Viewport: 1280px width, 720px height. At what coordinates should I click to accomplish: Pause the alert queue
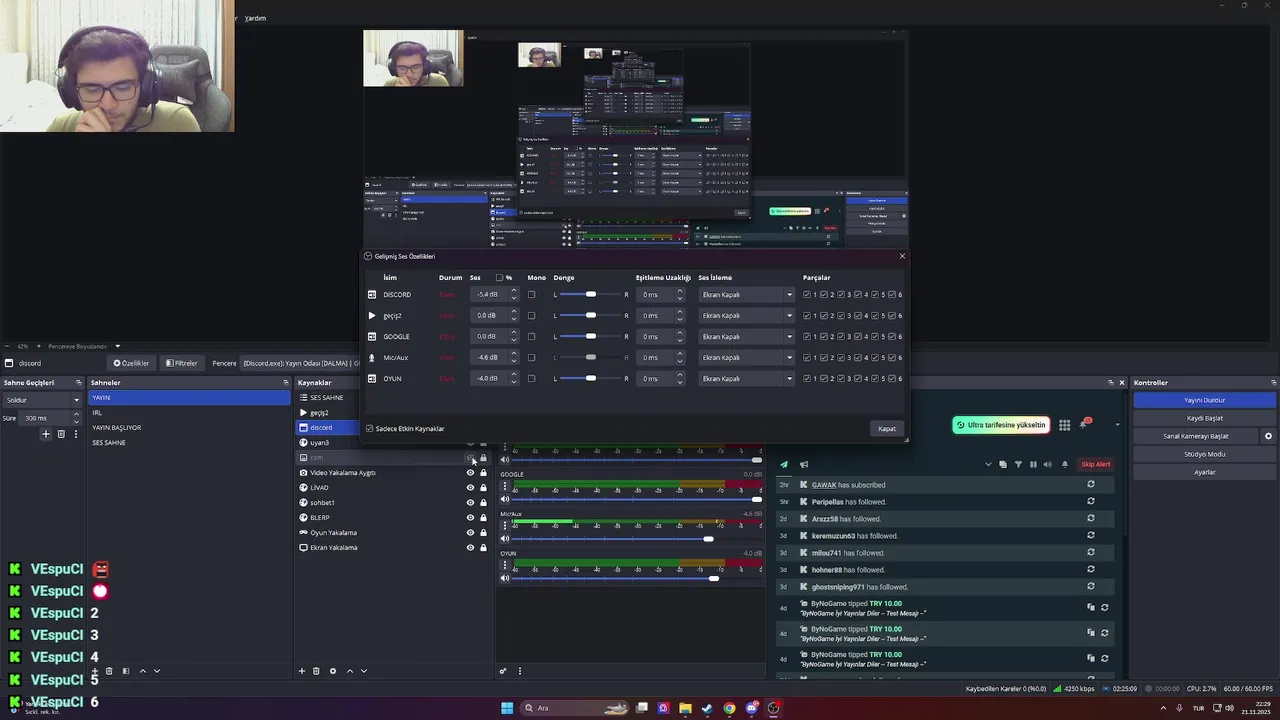point(1033,464)
